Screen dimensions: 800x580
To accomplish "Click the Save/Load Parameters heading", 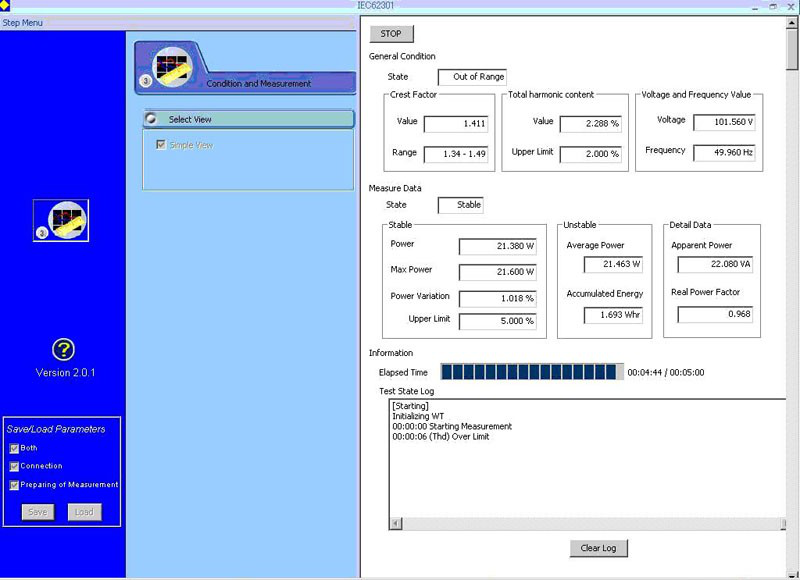I will click(x=56, y=429).
